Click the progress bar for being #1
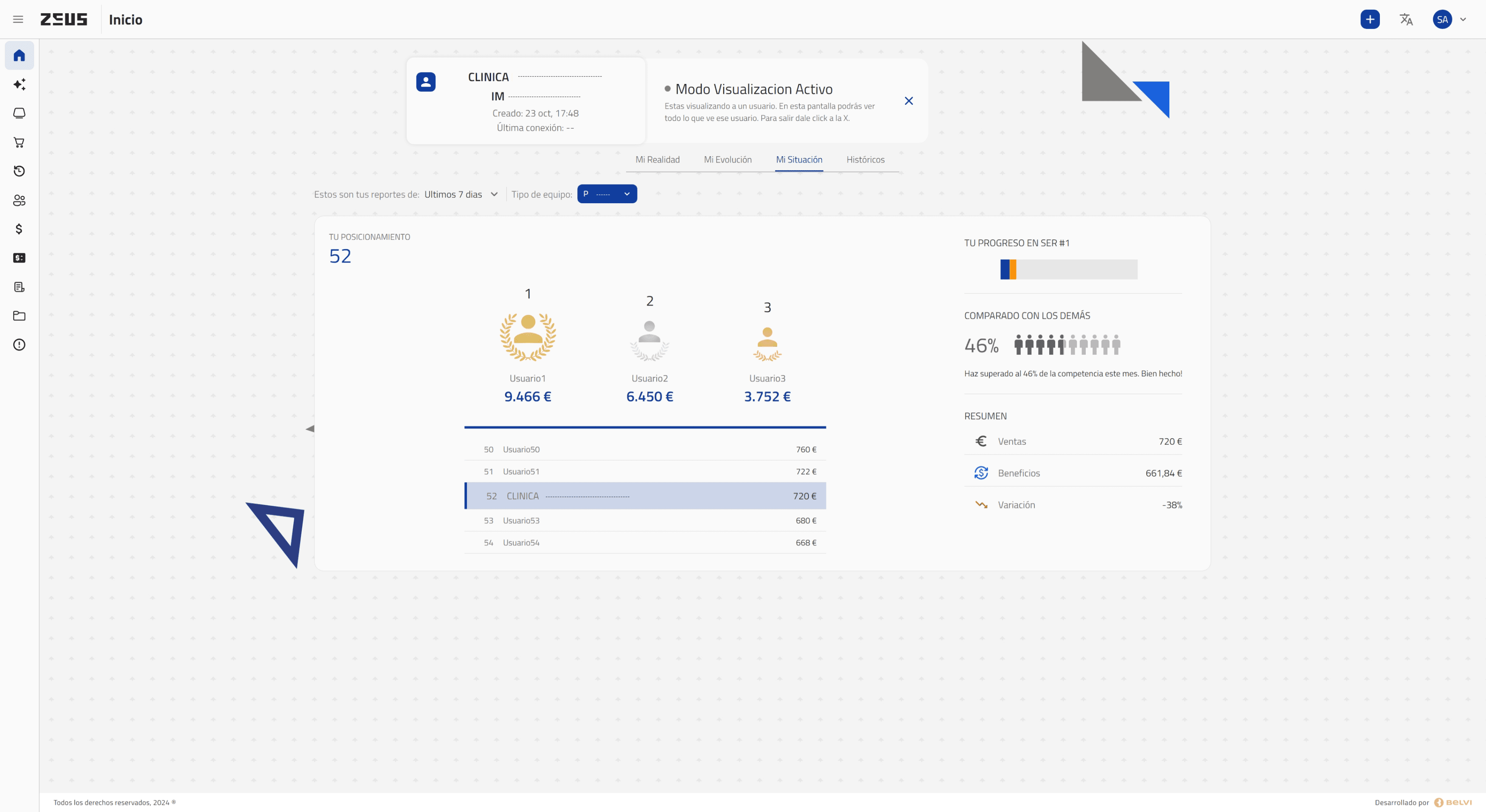 (x=1068, y=269)
